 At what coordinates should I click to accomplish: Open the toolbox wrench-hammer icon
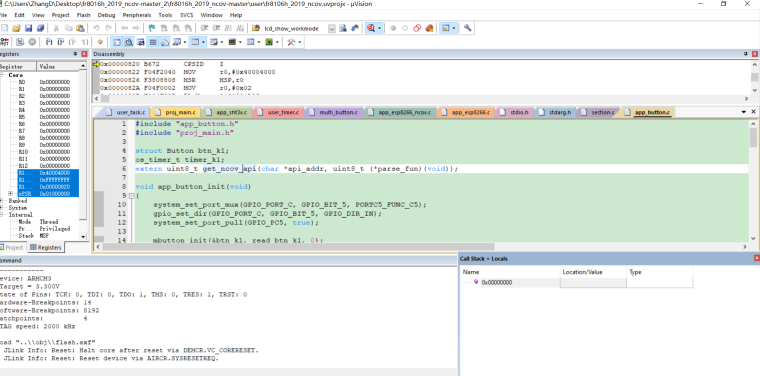pyautogui.click(x=291, y=42)
